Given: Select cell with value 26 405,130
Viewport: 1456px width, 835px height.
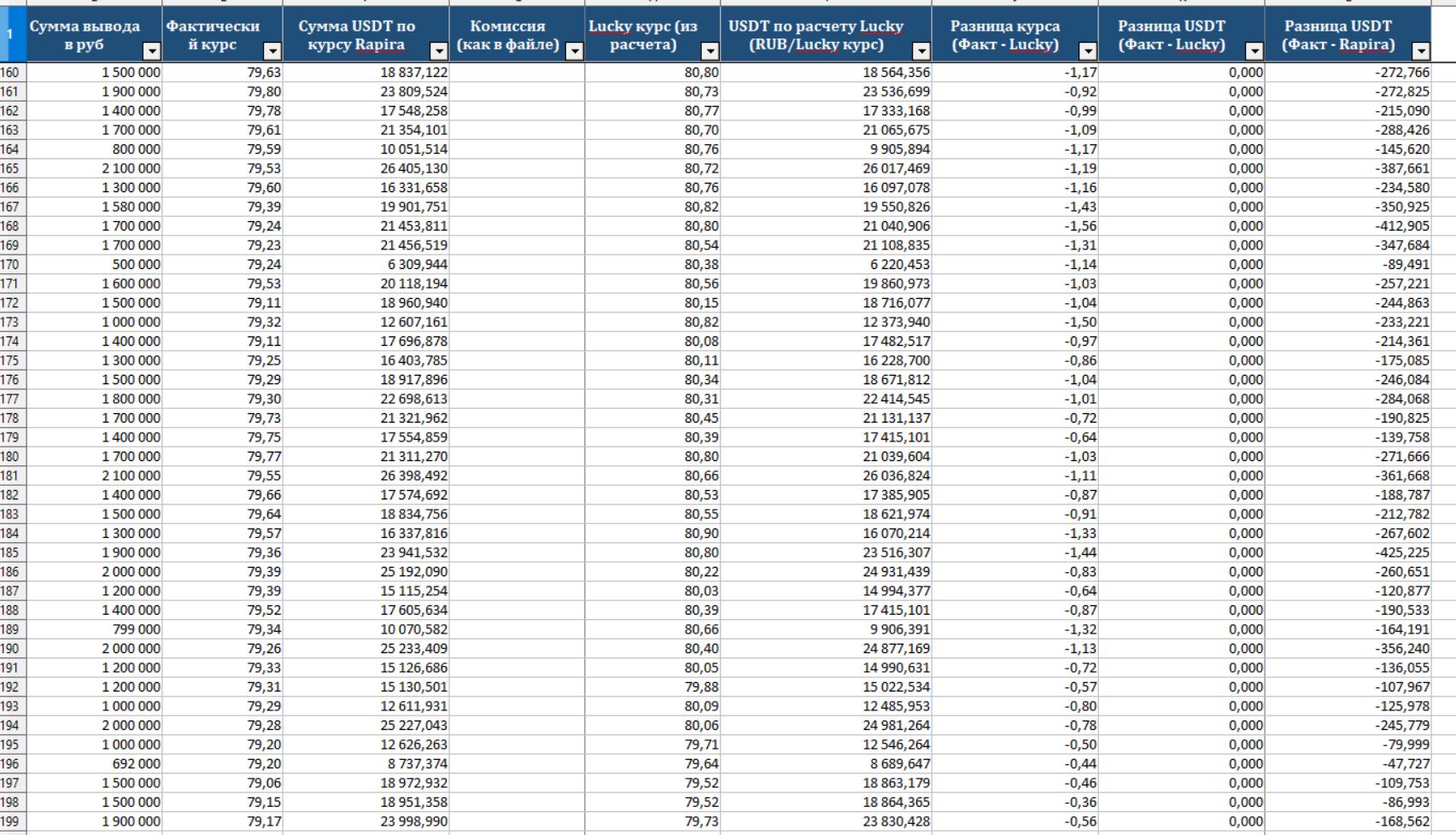Looking at the screenshot, I should (365, 169).
